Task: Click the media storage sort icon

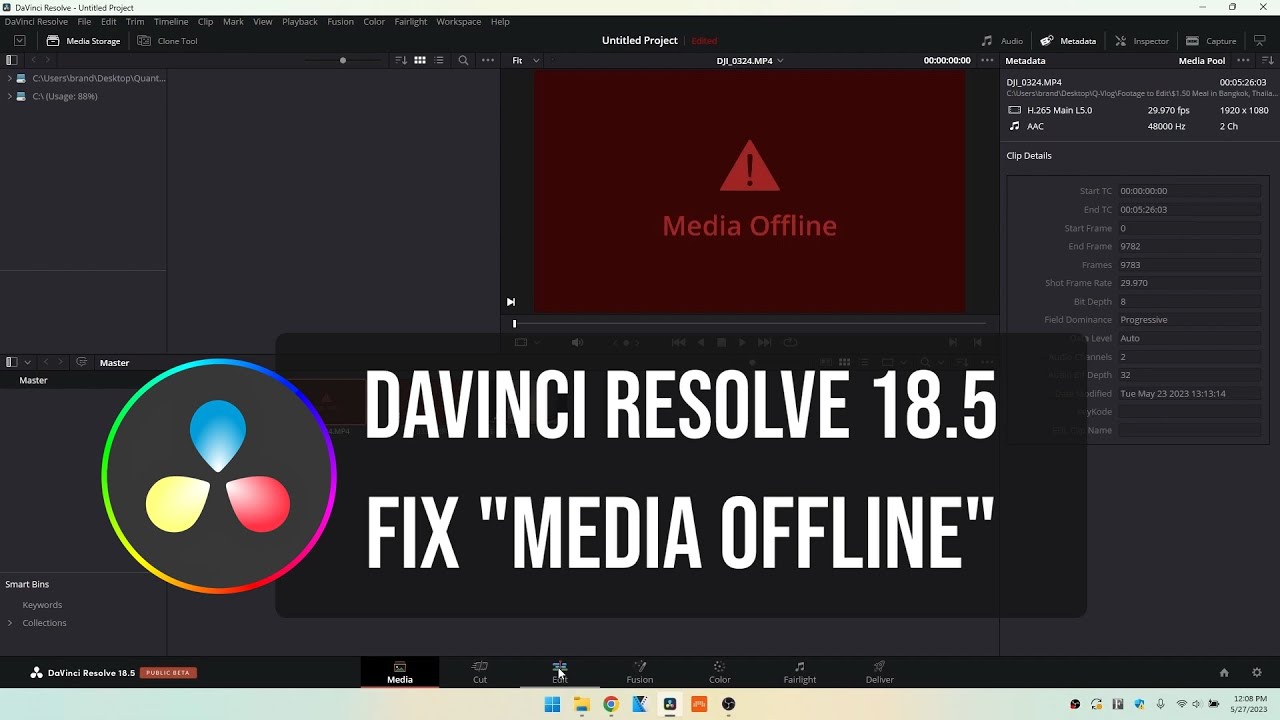Action: [x=401, y=60]
